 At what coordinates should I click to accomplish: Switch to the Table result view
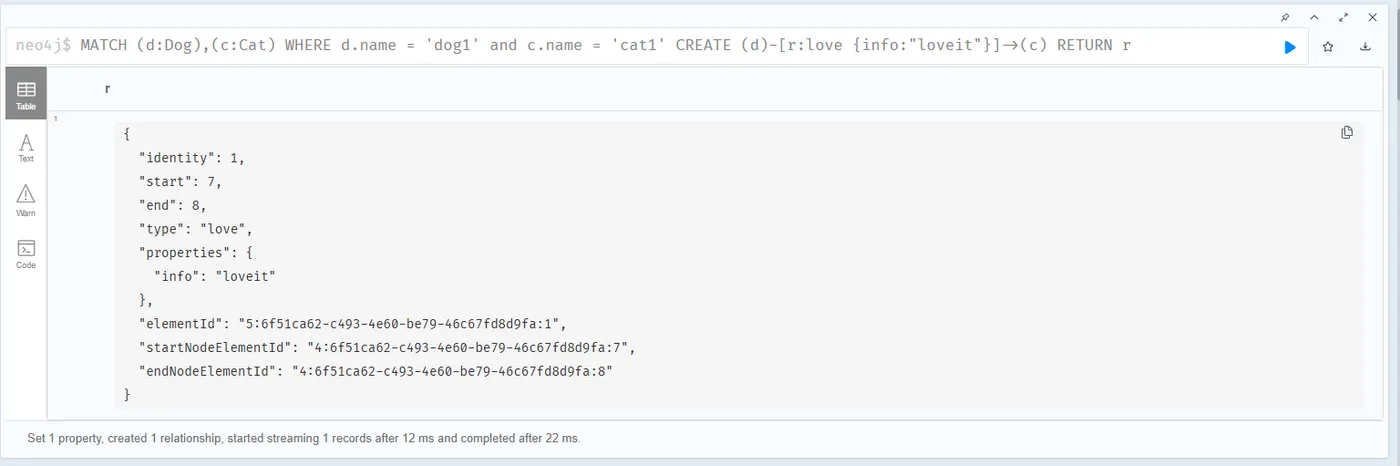click(26, 94)
